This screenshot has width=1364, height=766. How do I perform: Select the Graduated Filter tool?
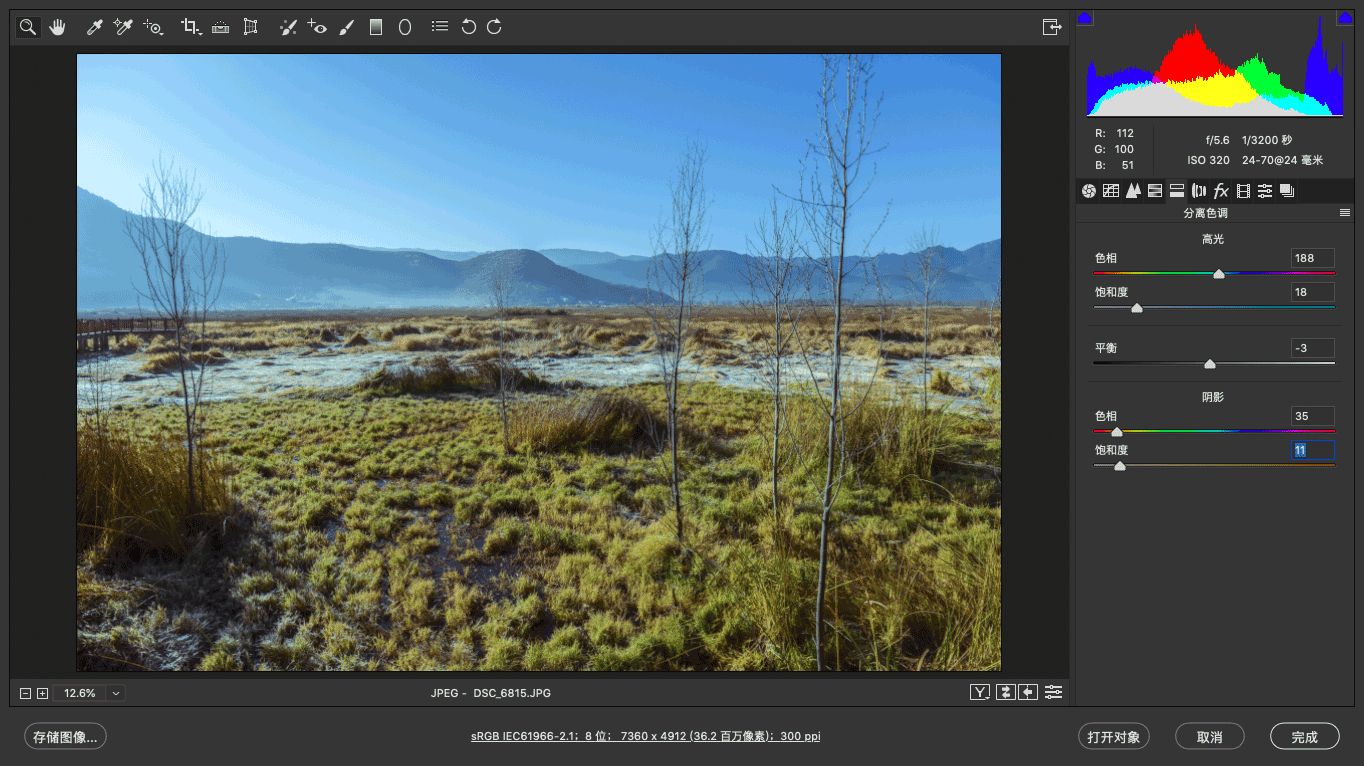pyautogui.click(x=376, y=28)
